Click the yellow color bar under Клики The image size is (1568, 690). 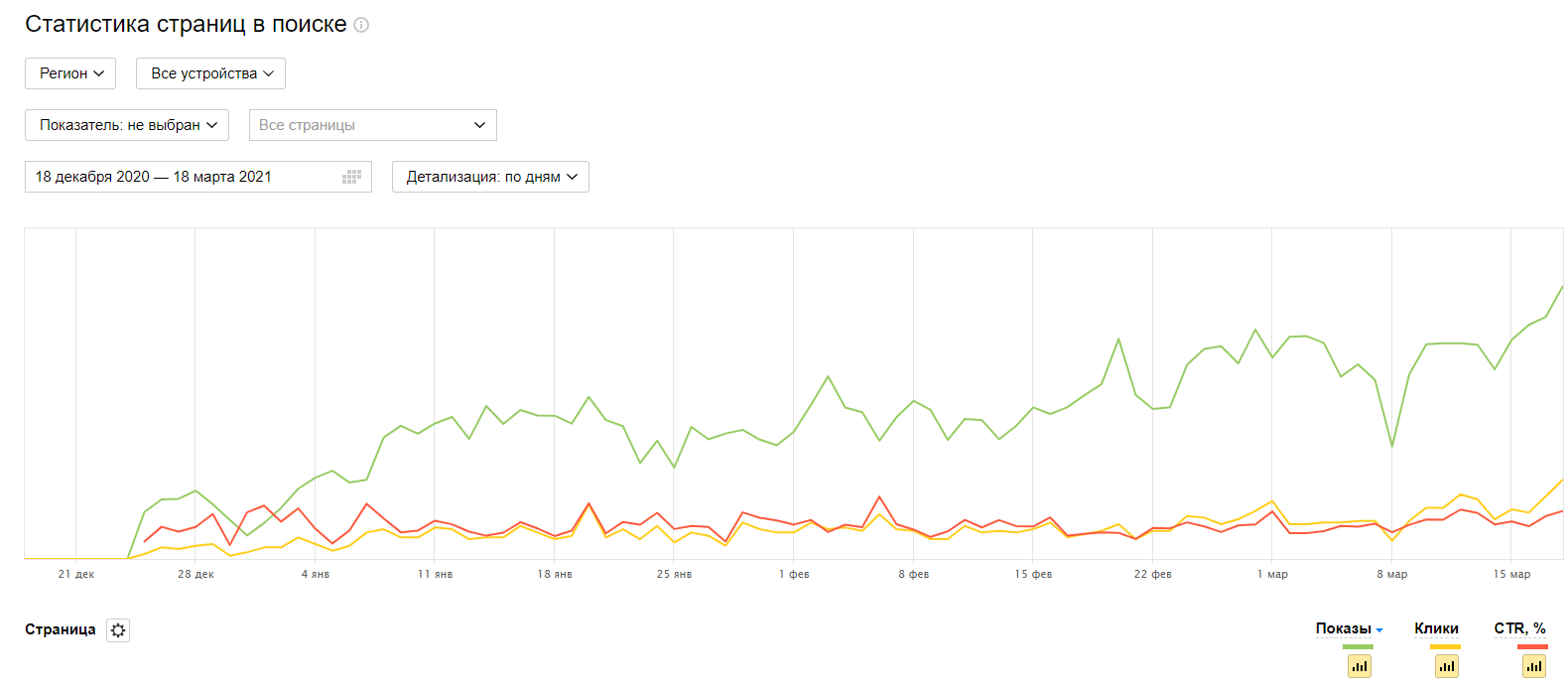[1445, 646]
